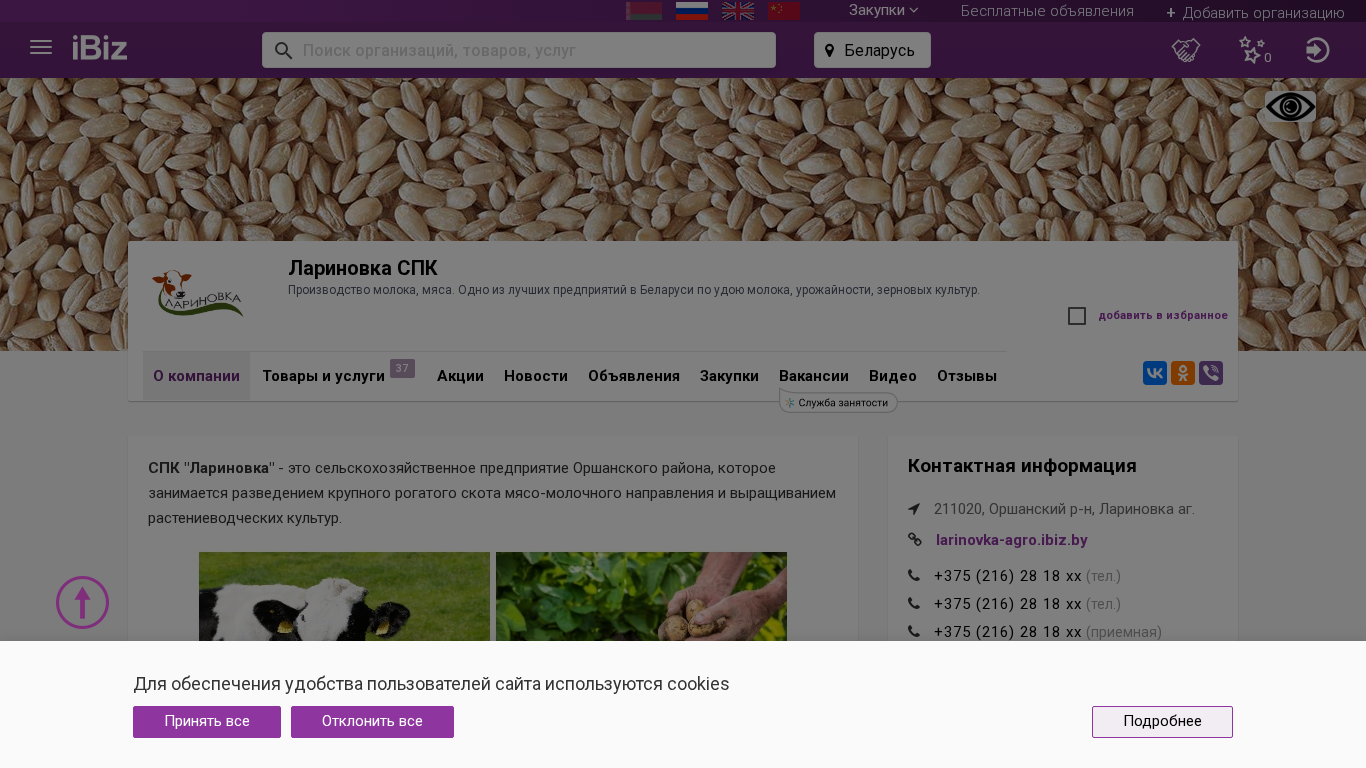1366x768 pixels.
Task: Open larinovka-agro.ibiz.by website link
Action: click(x=1012, y=540)
